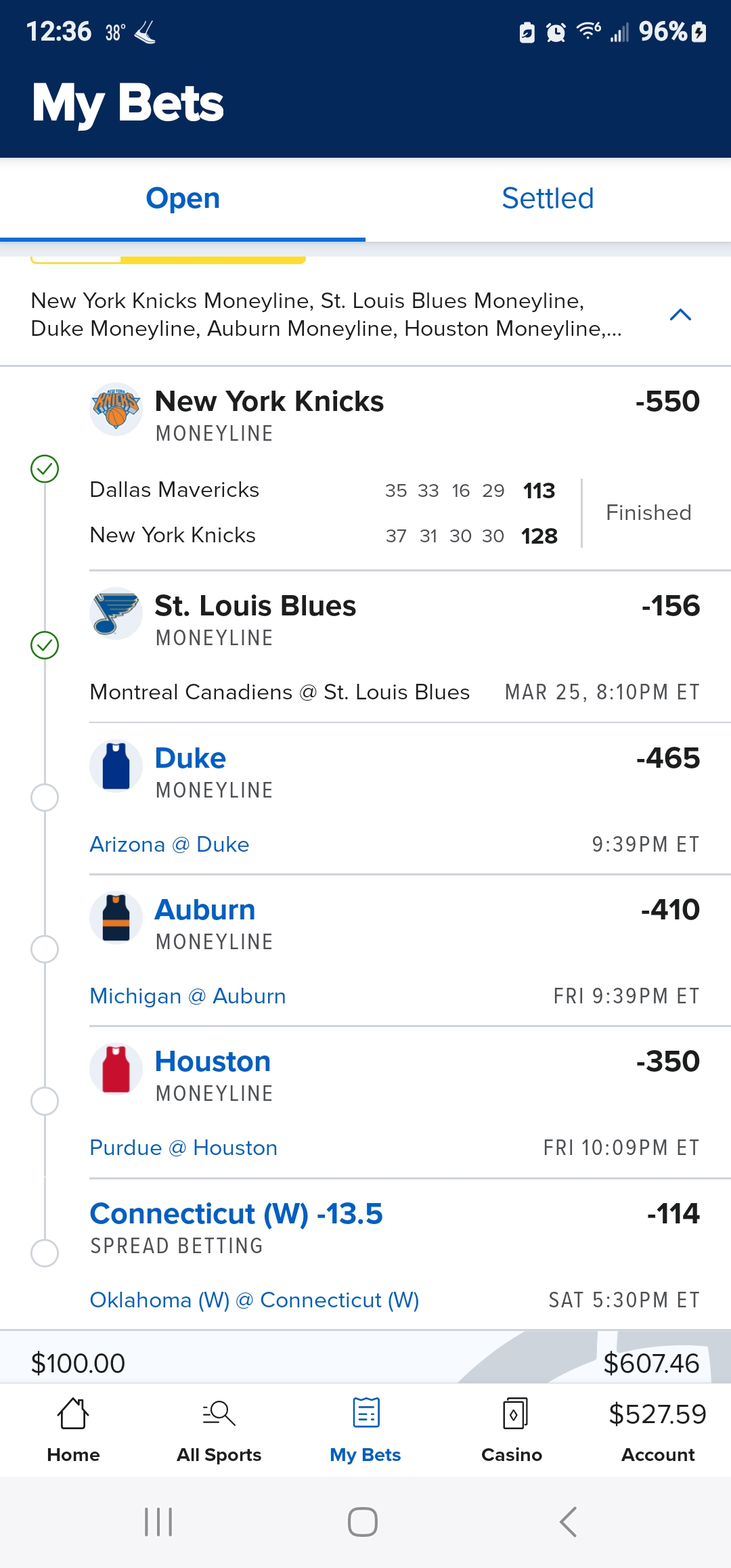Tap the Knicks leg green checkmark
Screen dimensions: 731x1568
coord(45,469)
